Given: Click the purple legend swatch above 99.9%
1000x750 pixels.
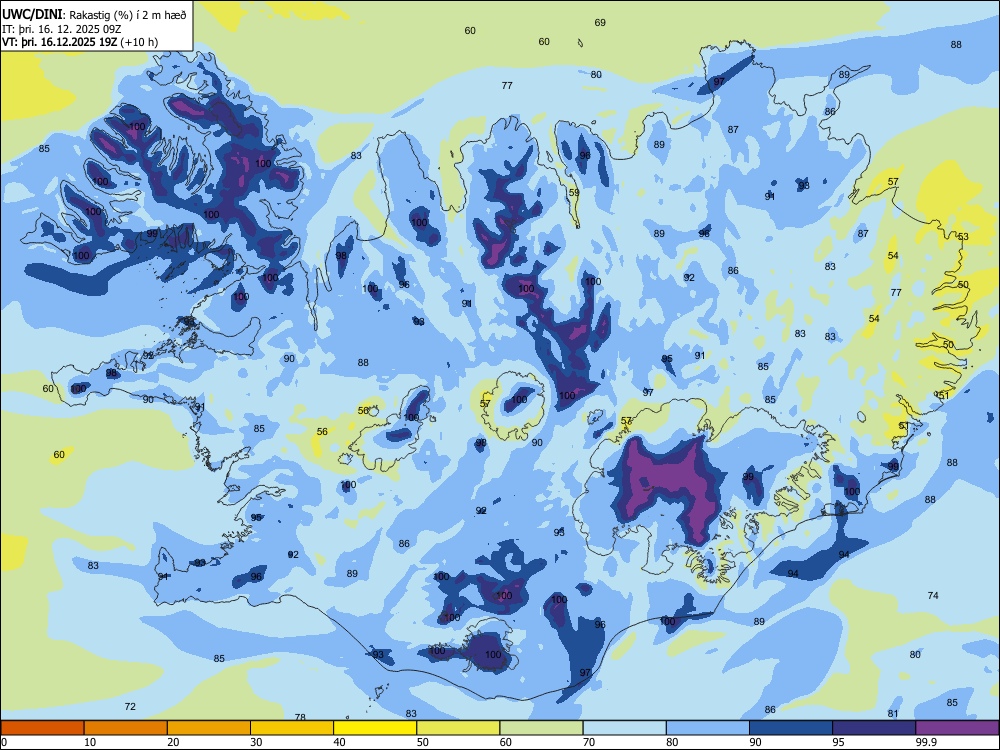Looking at the screenshot, I should coord(957,728).
